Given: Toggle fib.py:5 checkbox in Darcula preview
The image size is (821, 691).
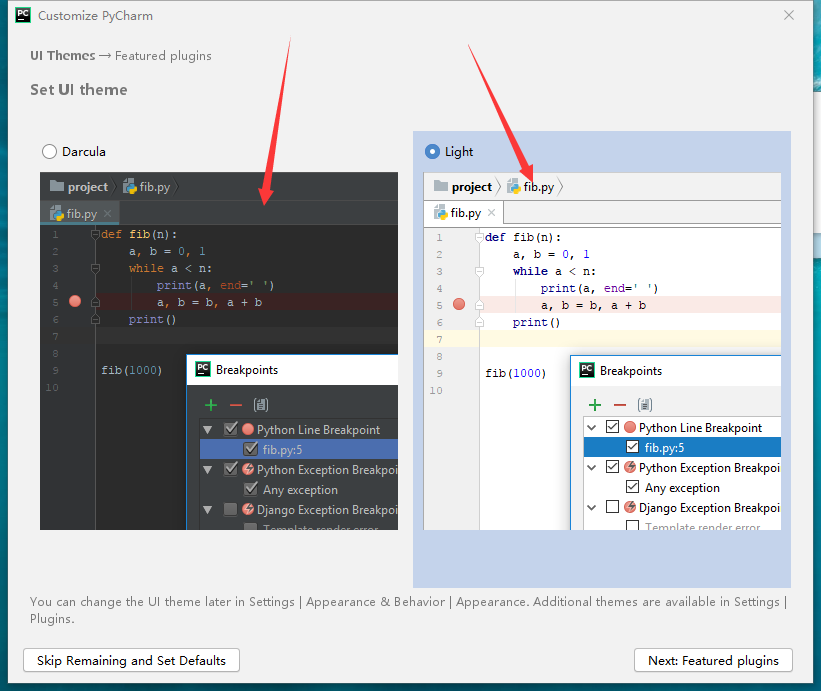Looking at the screenshot, I should [251, 449].
